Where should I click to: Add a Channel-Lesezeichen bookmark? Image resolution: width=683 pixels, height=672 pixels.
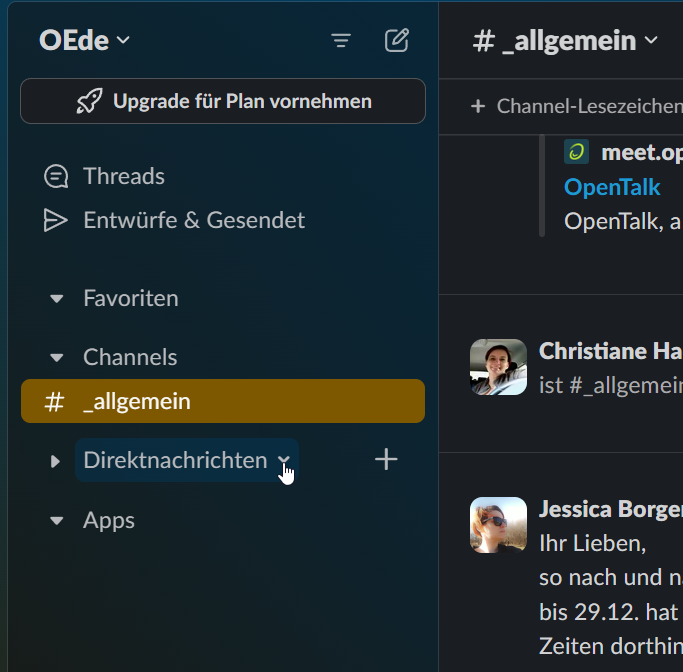563,106
